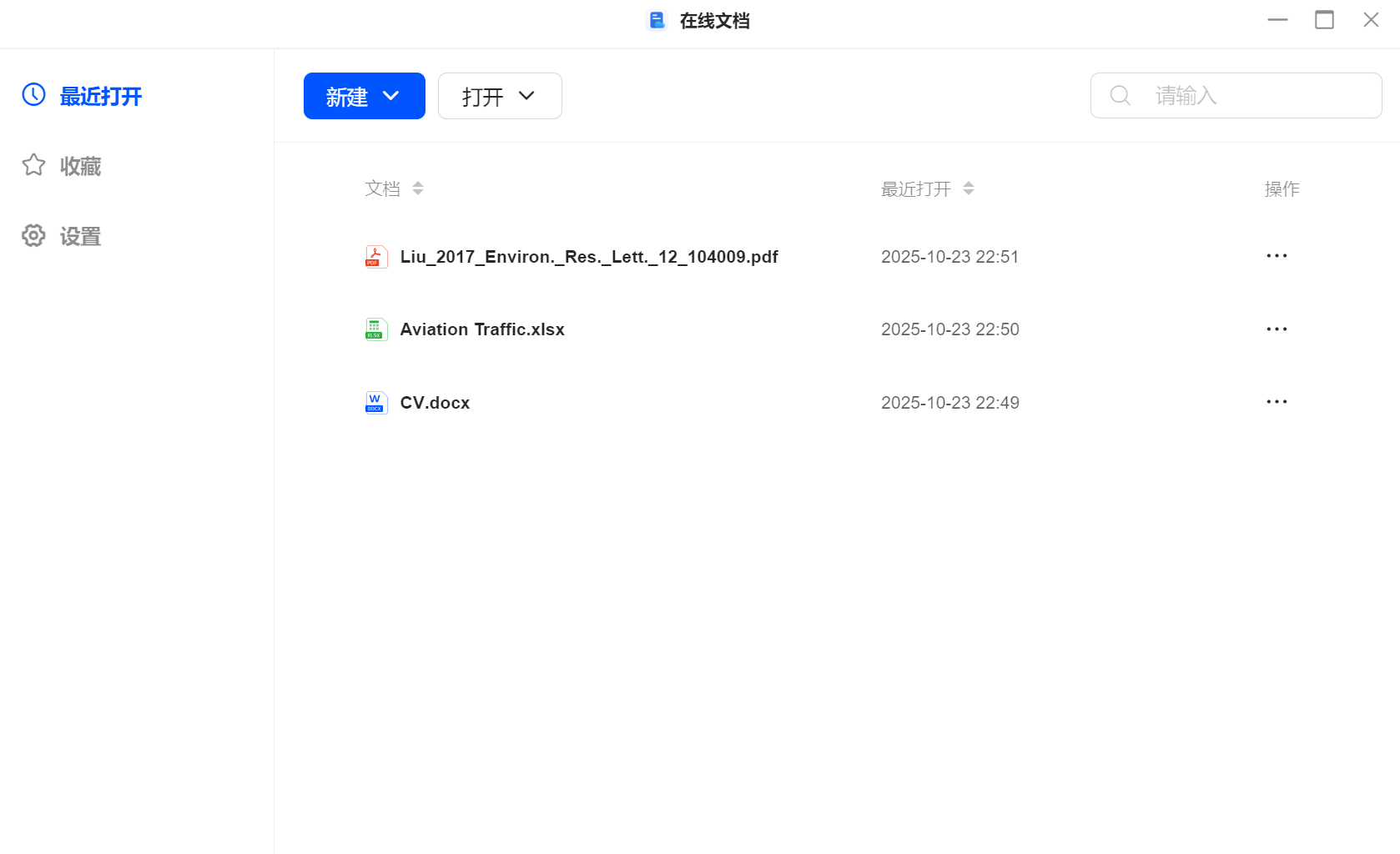Expand the 新建 dropdown button
Viewport: 1400px width, 854px height.
coord(364,96)
